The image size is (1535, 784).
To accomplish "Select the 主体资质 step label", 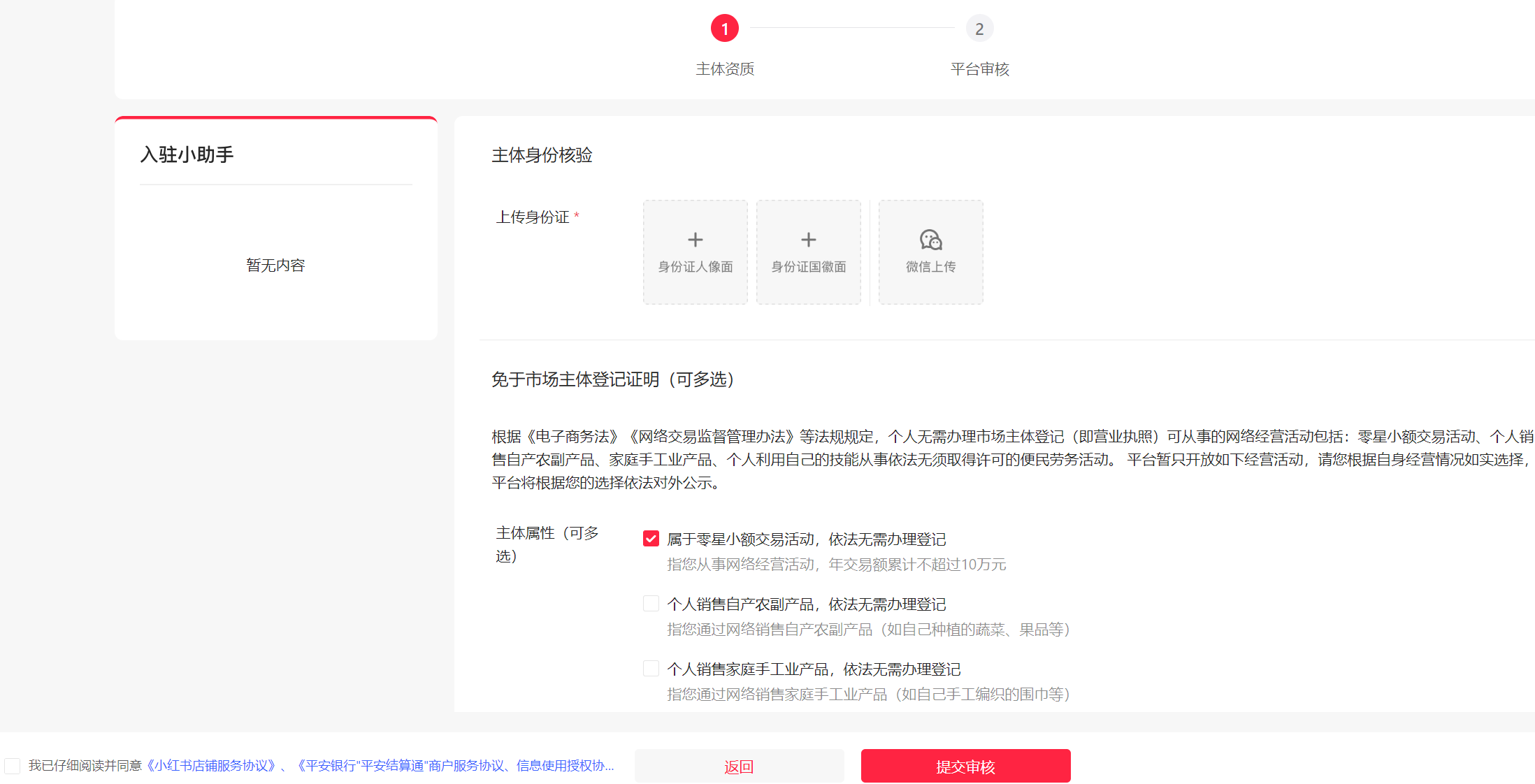I will (725, 68).
